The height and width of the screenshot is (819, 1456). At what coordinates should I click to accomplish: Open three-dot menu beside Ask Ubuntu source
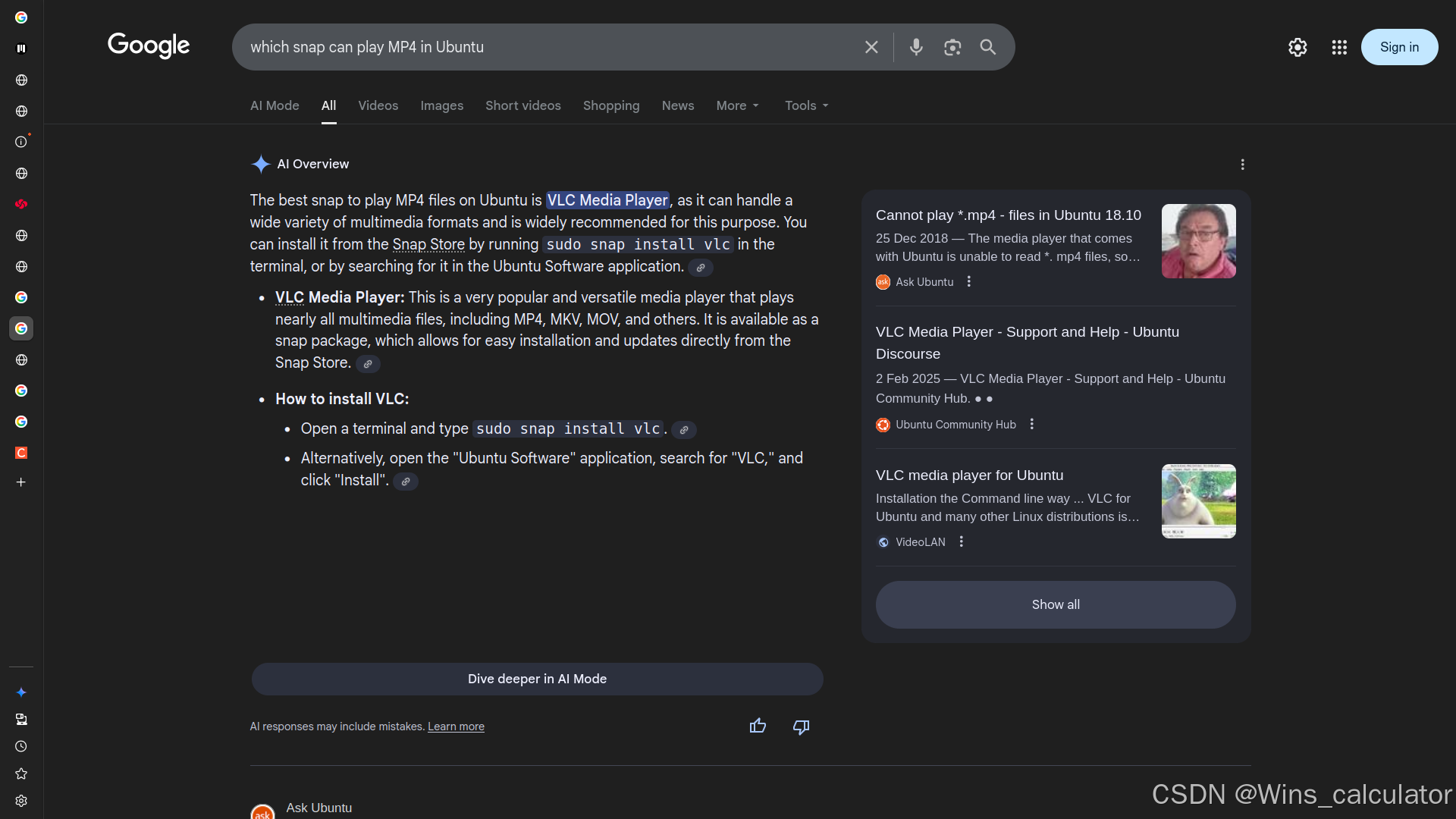[x=968, y=281]
